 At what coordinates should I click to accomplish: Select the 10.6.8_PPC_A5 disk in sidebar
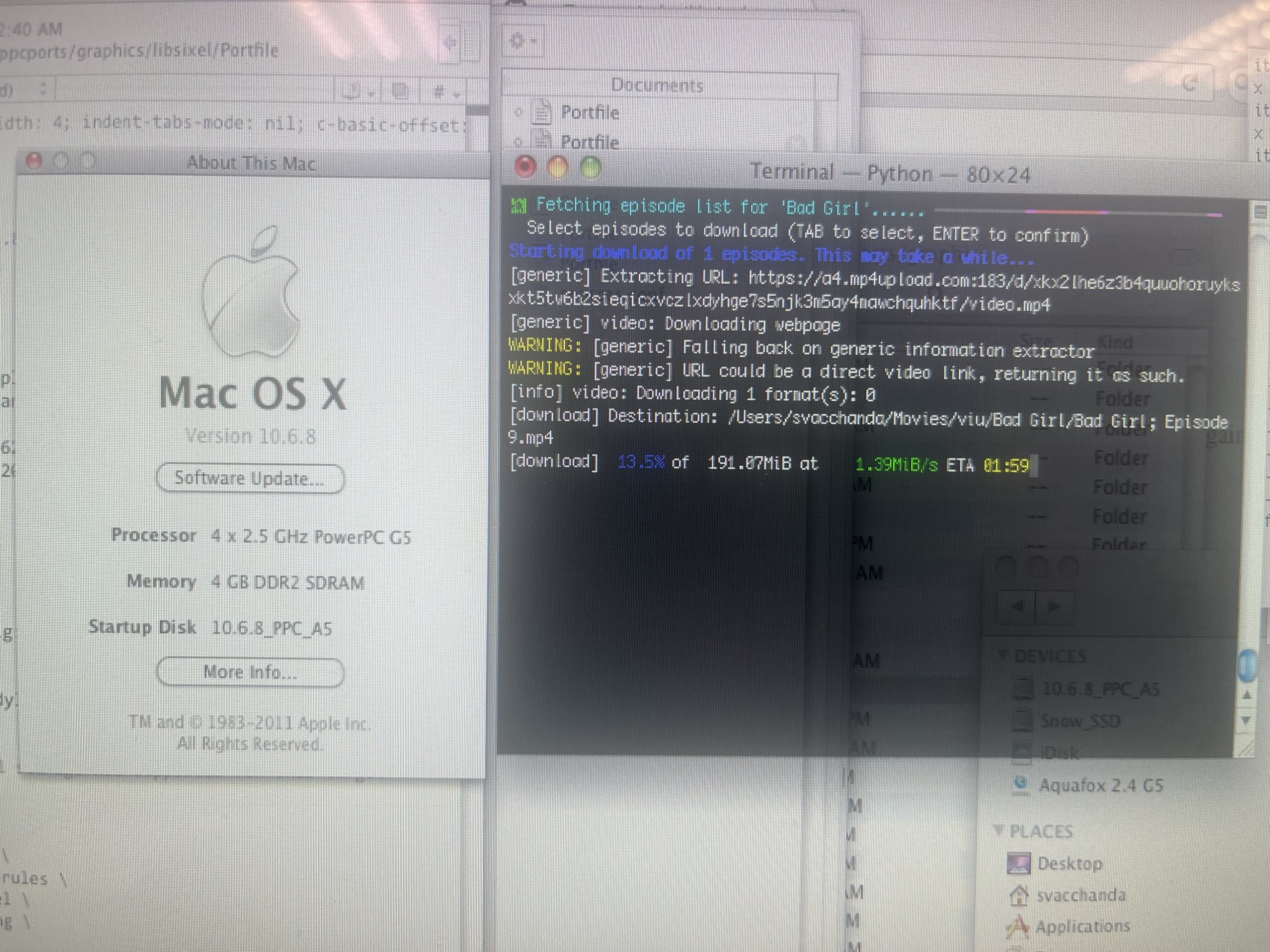tap(1100, 689)
